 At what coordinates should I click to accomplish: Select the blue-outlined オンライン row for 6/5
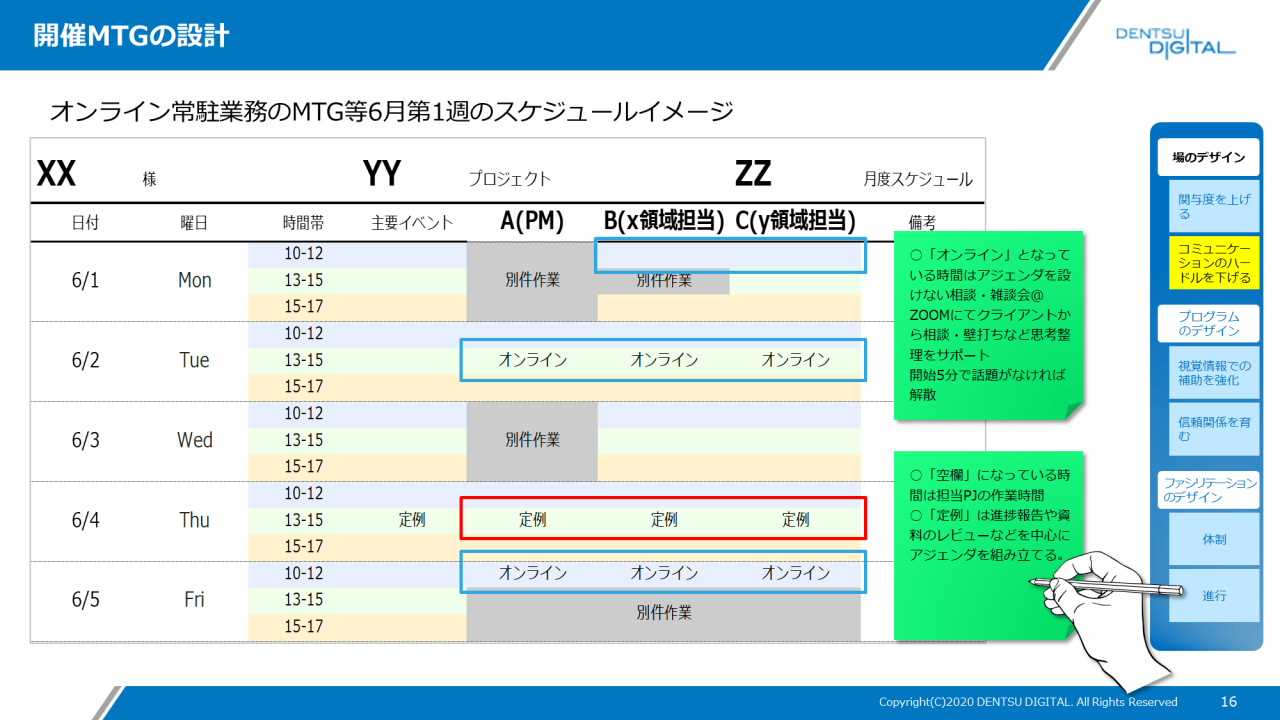coord(662,573)
